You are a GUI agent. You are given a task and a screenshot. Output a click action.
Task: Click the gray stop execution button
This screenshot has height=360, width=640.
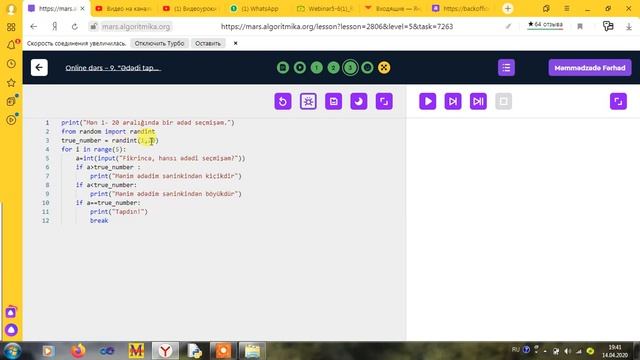(x=503, y=102)
